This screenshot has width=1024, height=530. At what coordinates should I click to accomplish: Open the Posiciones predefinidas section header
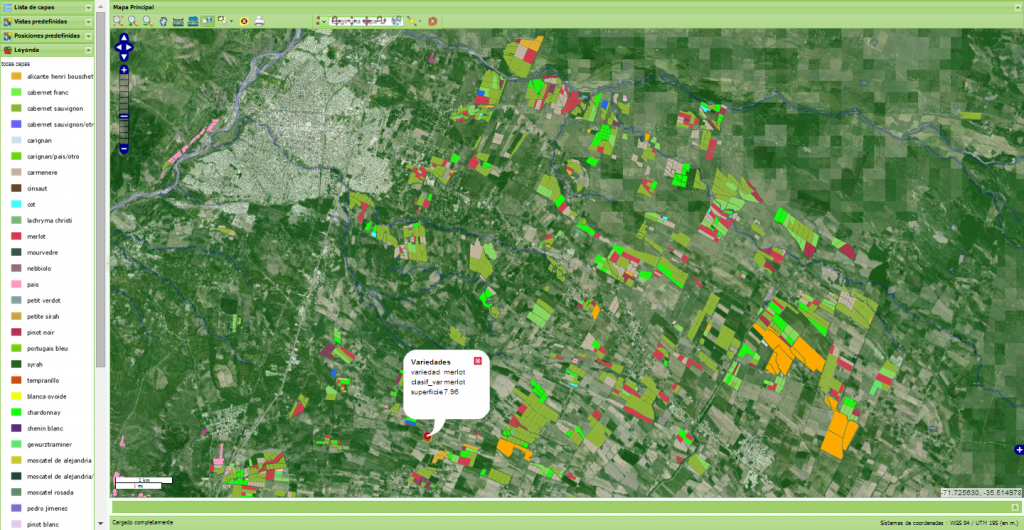[47, 35]
